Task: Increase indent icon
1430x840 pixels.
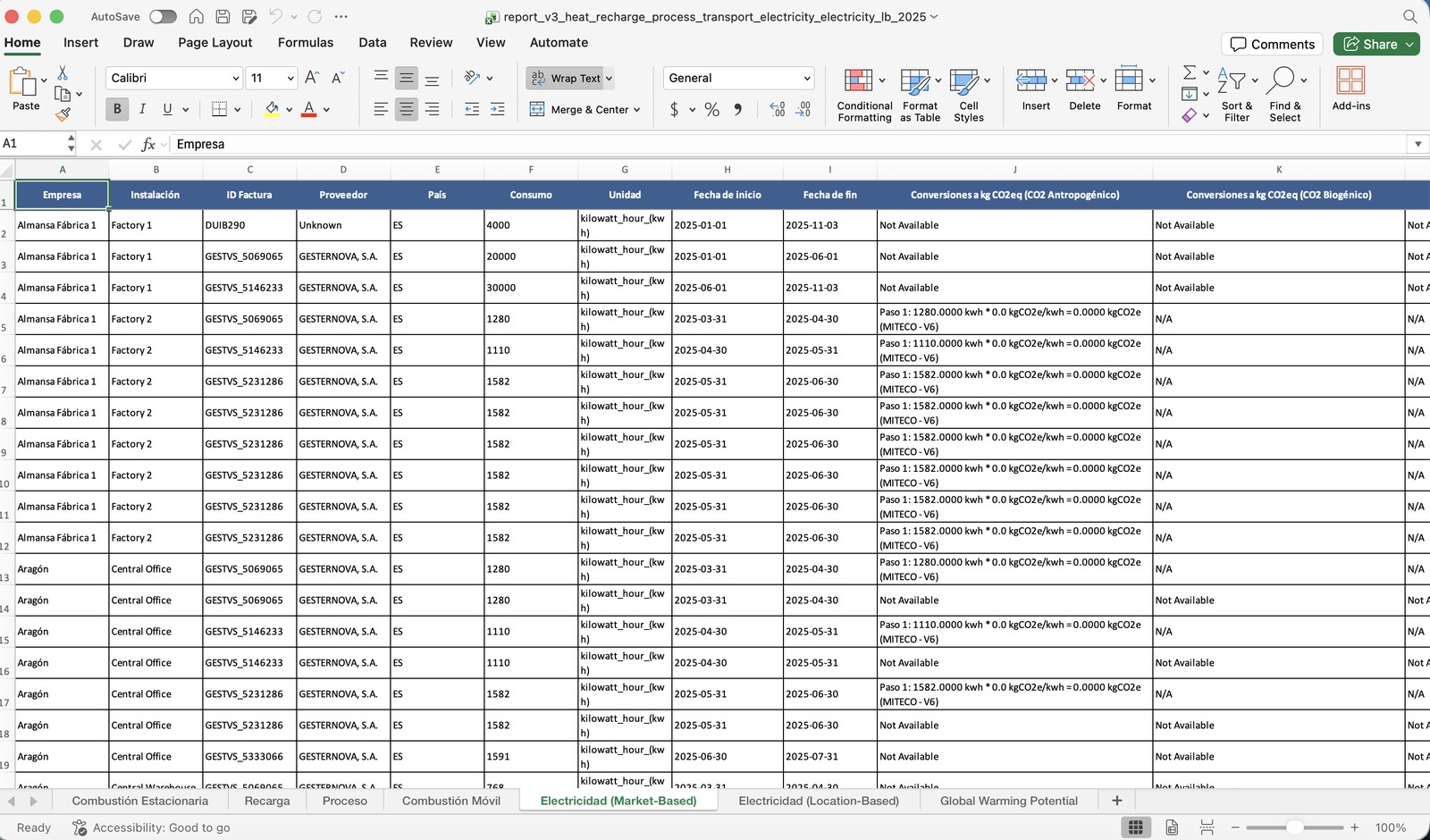Action: click(x=498, y=109)
